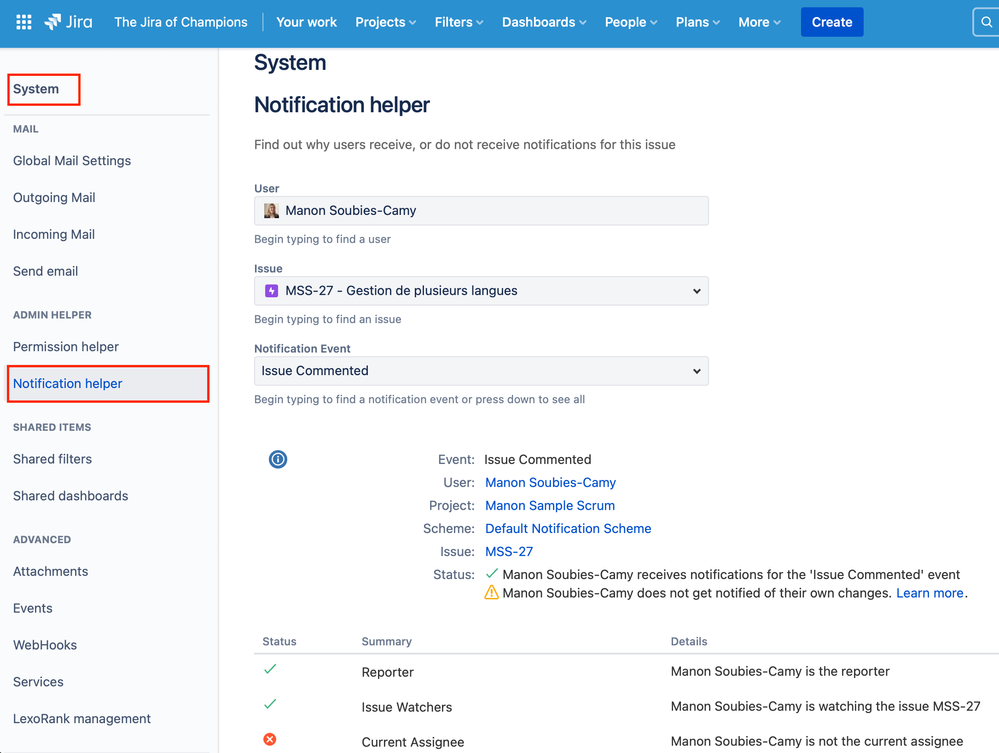This screenshot has width=999, height=753.
Task: Open Shared dashboards
Action: (71, 496)
